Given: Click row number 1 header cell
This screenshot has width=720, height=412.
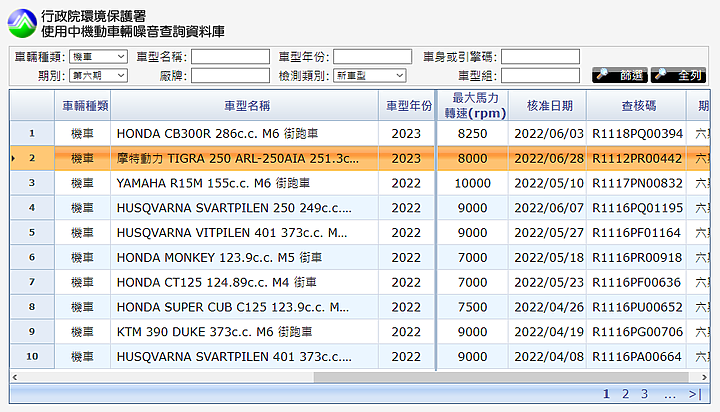Looking at the screenshot, I should click(x=32, y=133).
